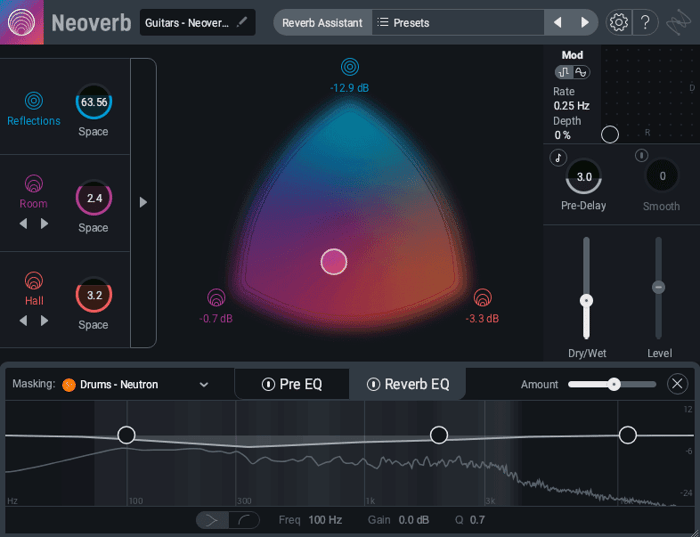
Task: Select the 100 Hz EQ node
Action: 126,435
